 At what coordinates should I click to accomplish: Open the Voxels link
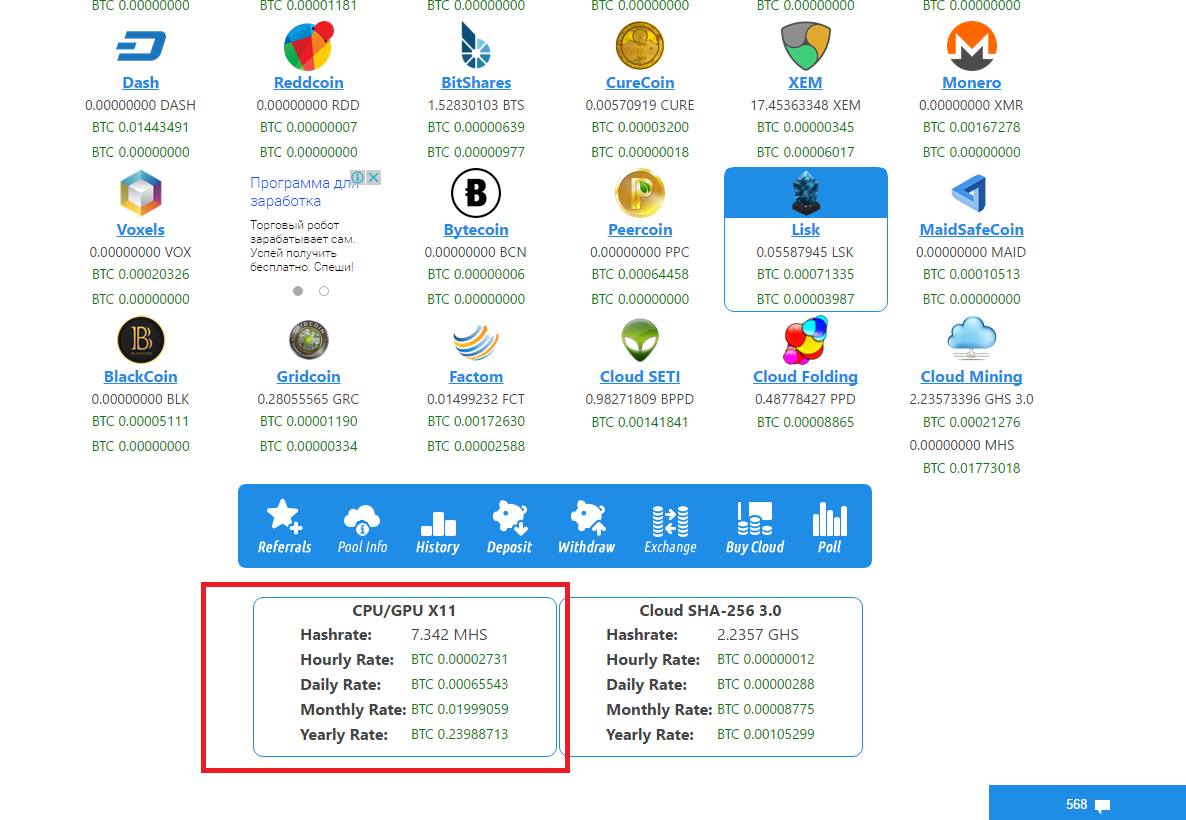(141, 229)
